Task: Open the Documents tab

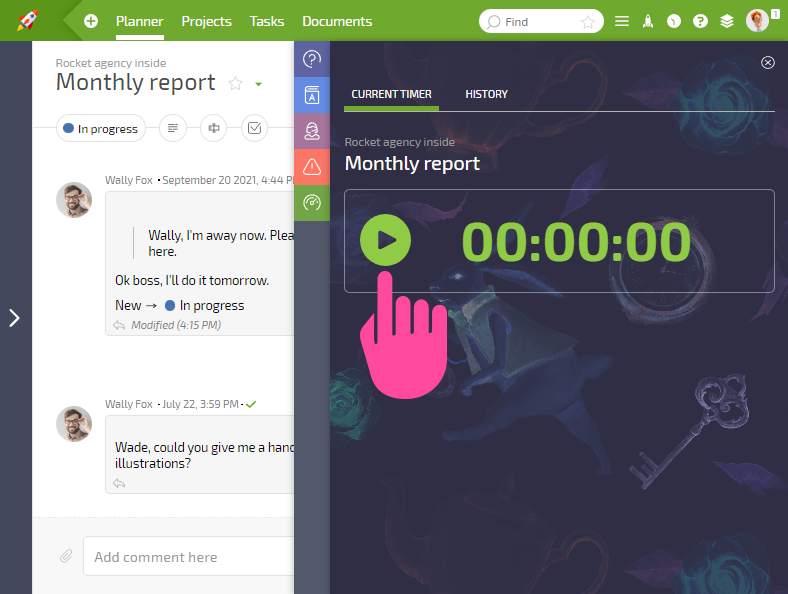Action: tap(337, 22)
